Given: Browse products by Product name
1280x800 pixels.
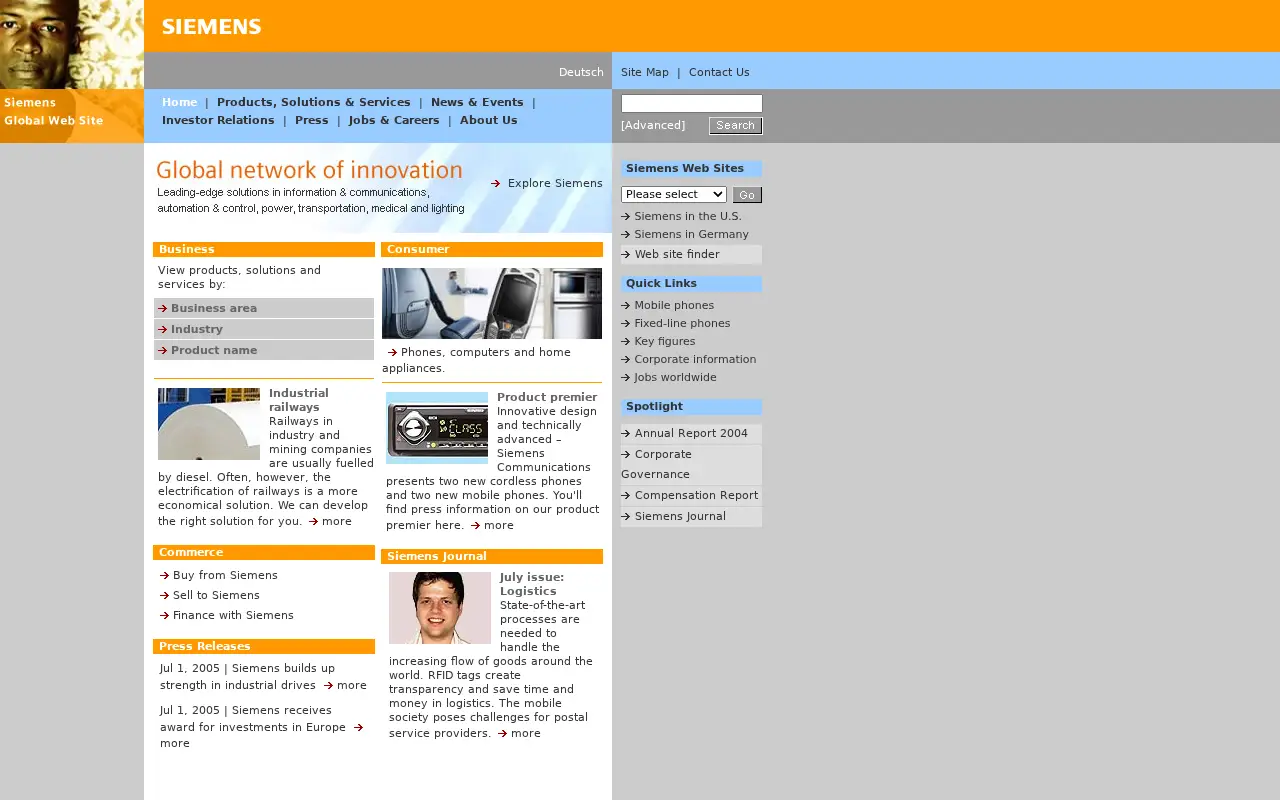Looking at the screenshot, I should 214,350.
